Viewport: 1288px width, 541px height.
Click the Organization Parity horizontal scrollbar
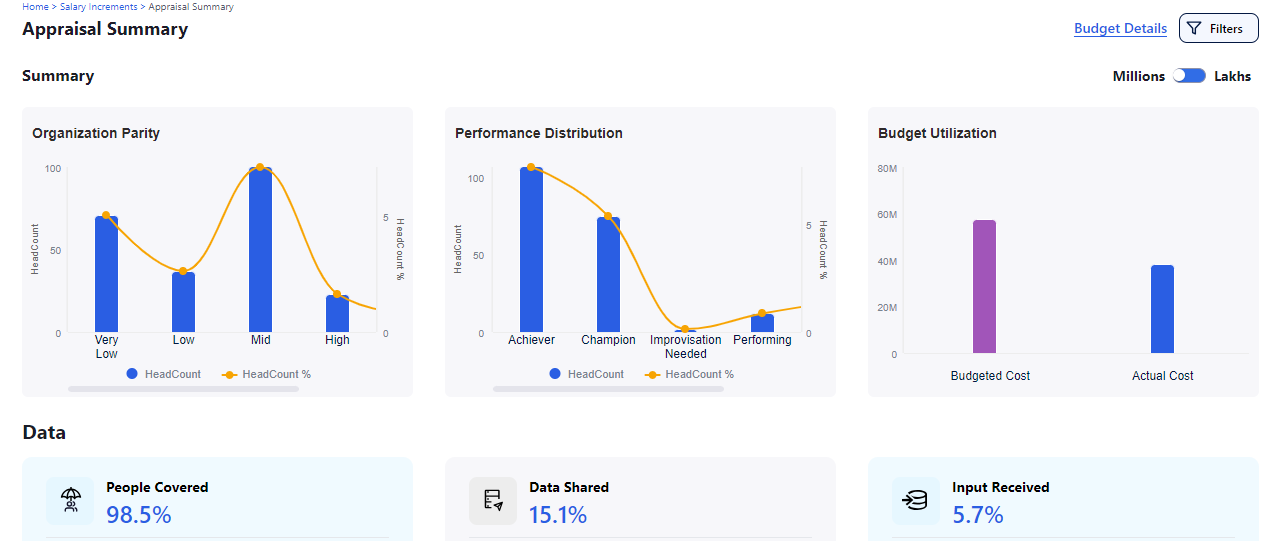(x=183, y=388)
